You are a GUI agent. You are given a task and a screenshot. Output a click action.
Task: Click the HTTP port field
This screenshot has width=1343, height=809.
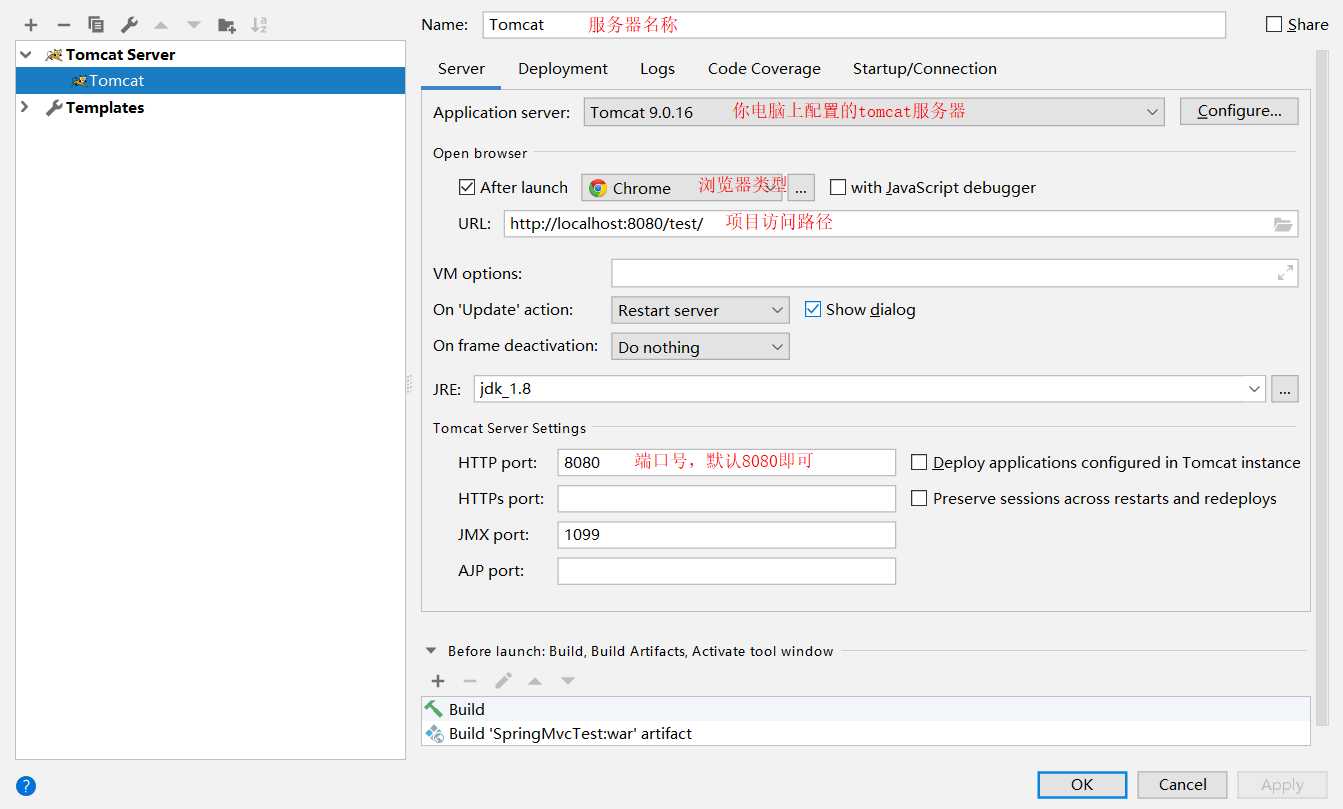727,462
